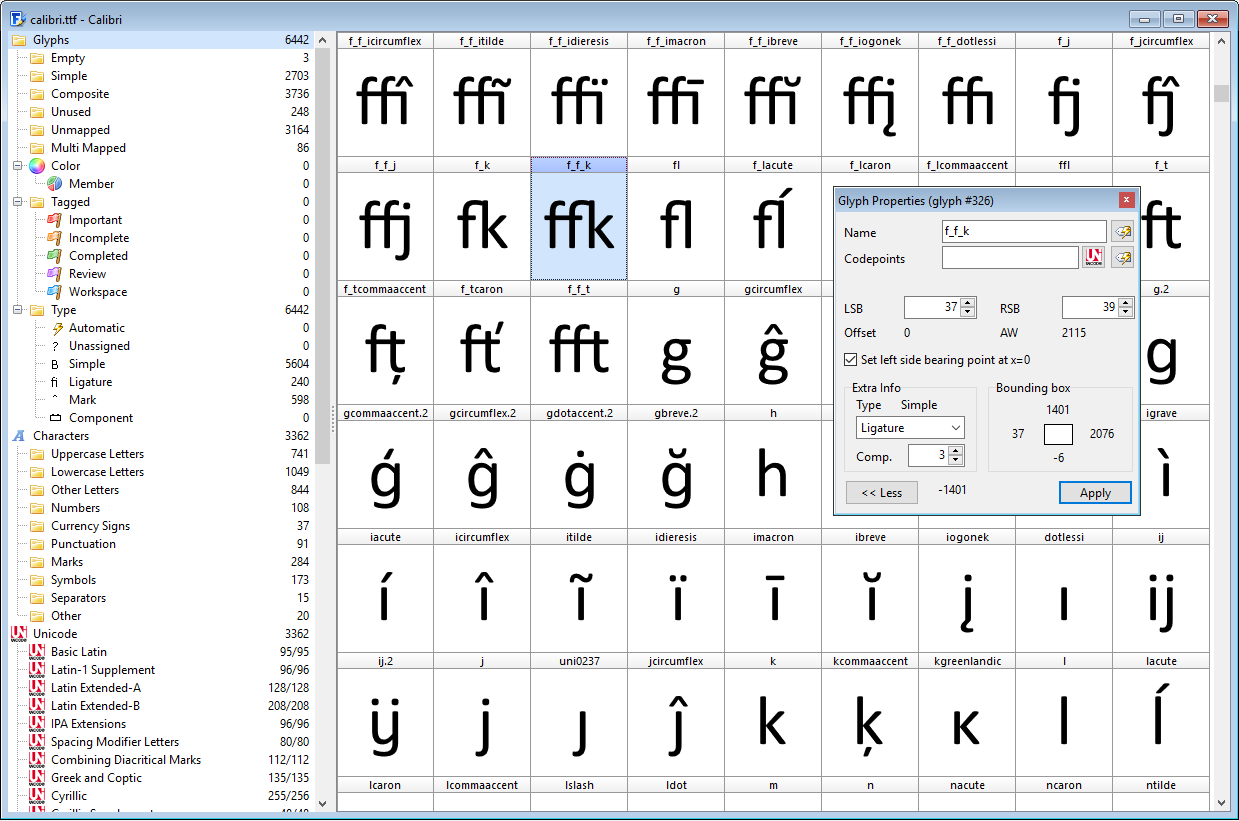Click the Member color pie icon
1239x821 pixels.
pos(55,184)
